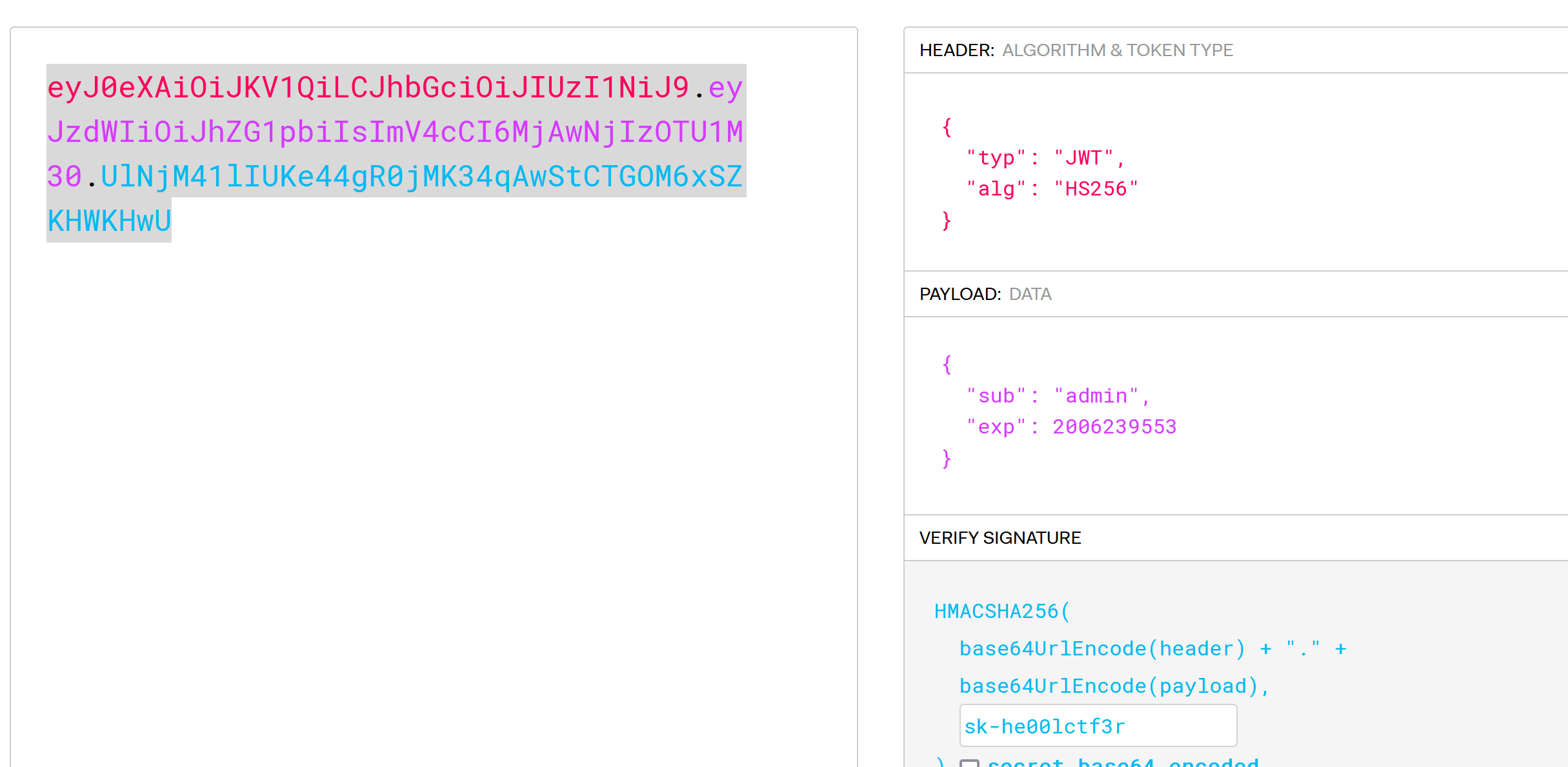
Task: Click into the secret key input field
Action: 1097,726
